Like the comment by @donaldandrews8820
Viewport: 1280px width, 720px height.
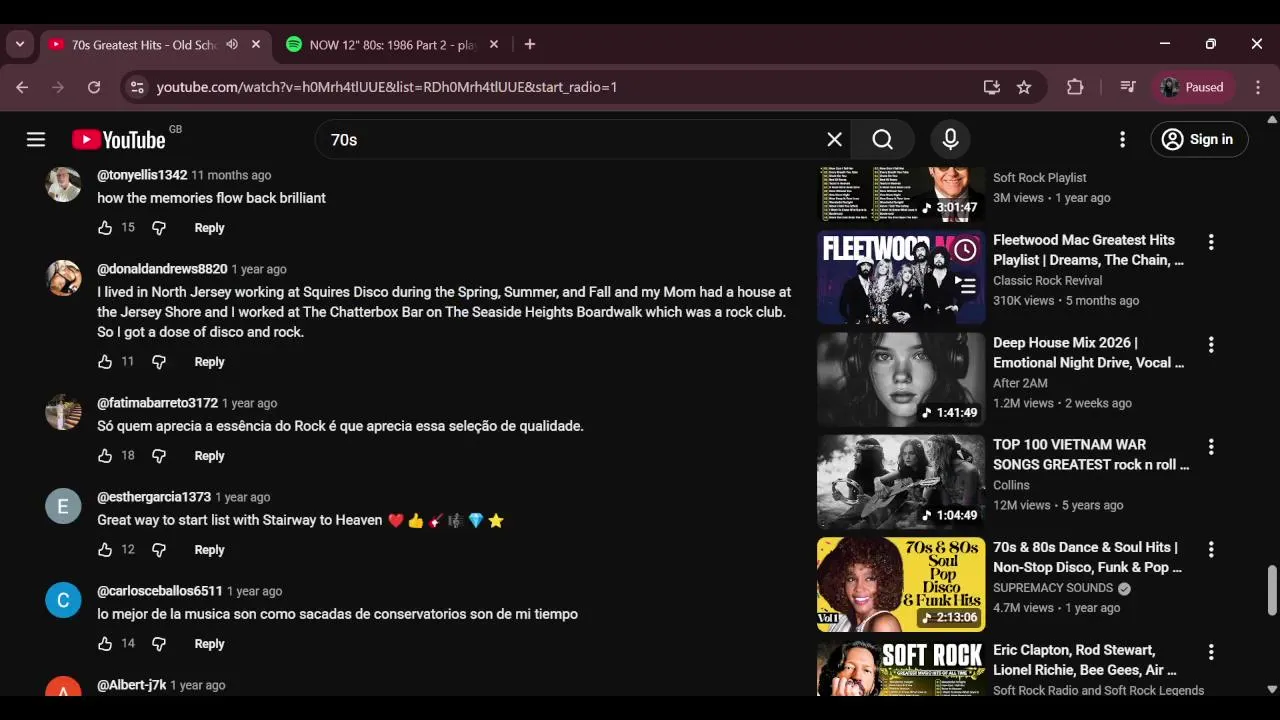(x=105, y=362)
